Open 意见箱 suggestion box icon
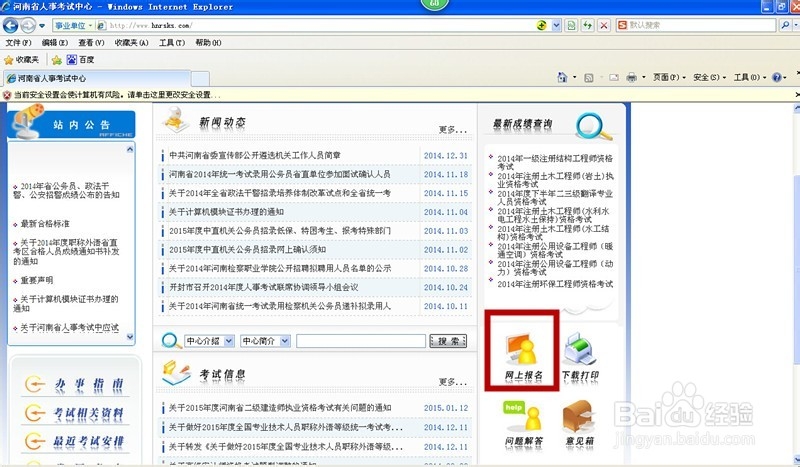800x467 pixels. (580, 425)
